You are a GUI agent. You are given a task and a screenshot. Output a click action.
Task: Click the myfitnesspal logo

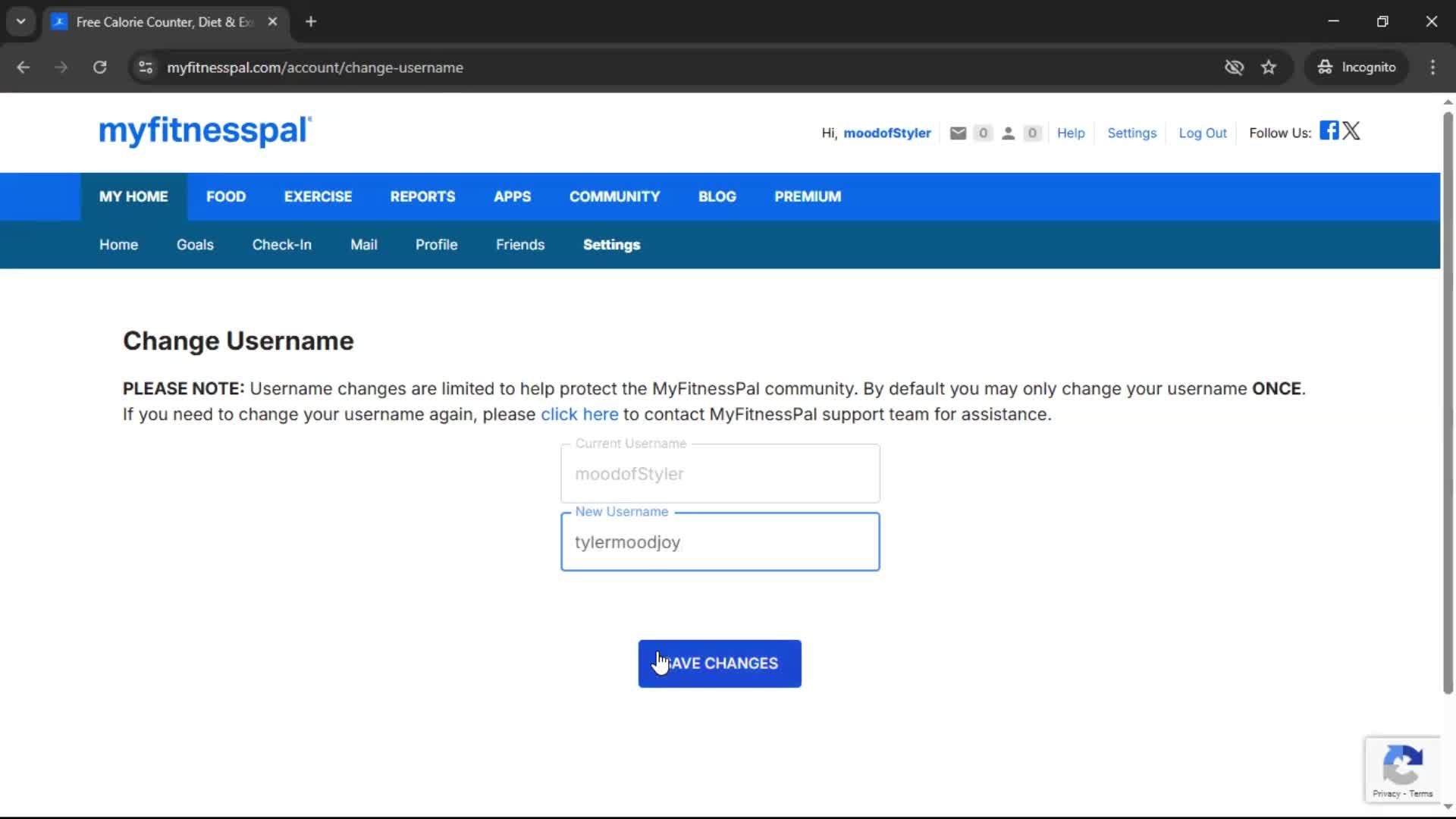coord(205,130)
